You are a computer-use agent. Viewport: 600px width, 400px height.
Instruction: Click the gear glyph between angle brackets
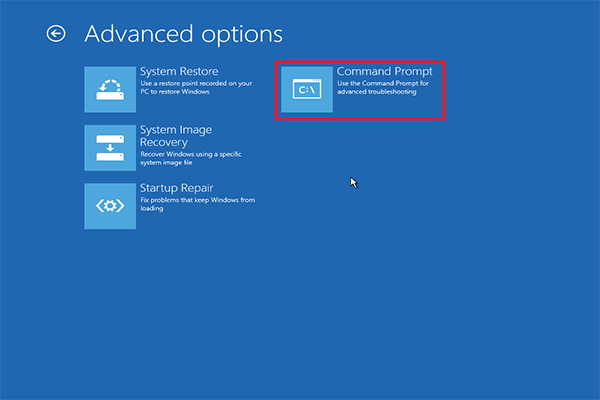[x=110, y=206]
